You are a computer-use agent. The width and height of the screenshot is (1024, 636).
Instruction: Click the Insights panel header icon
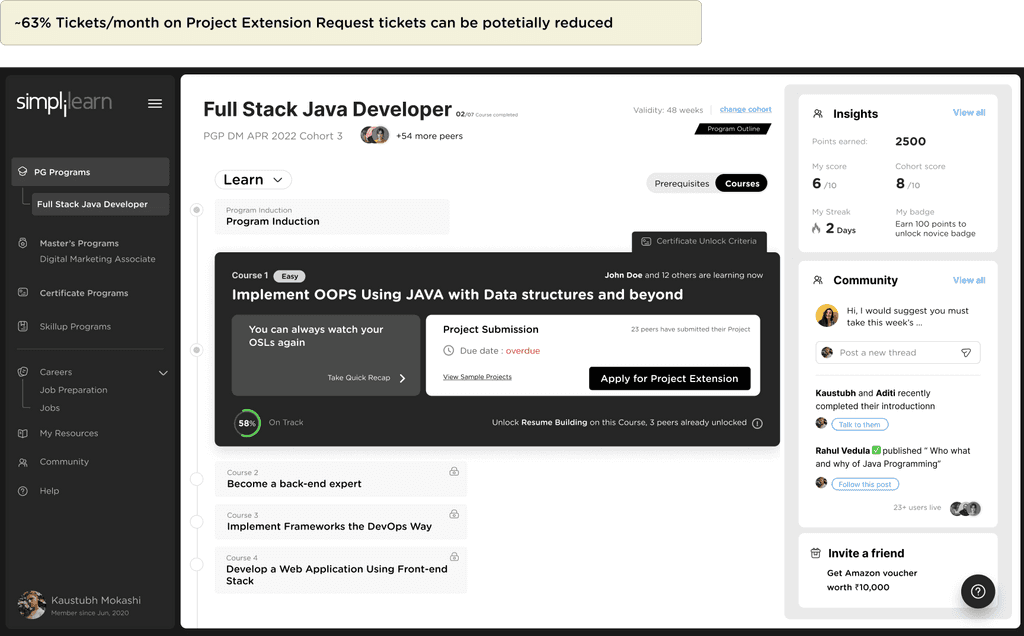pyautogui.click(x=818, y=114)
